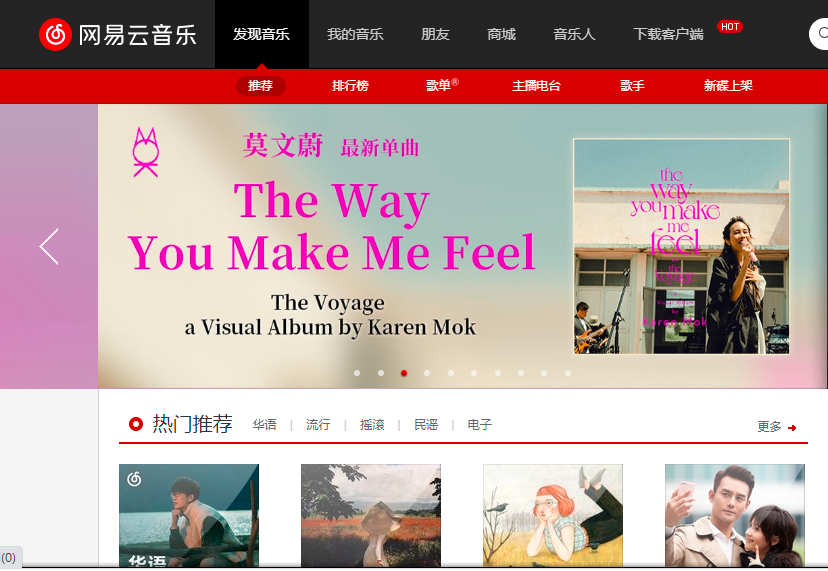Go to the 主播电台 section
Image resolution: width=828 pixels, height=571 pixels.
[x=536, y=86]
